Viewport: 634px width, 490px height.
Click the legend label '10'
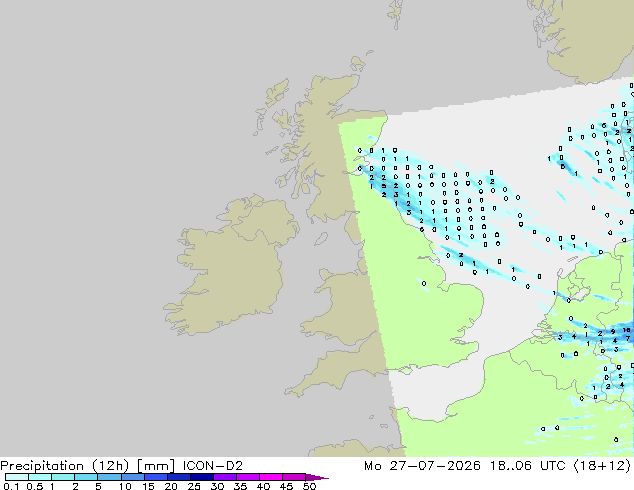(x=125, y=486)
